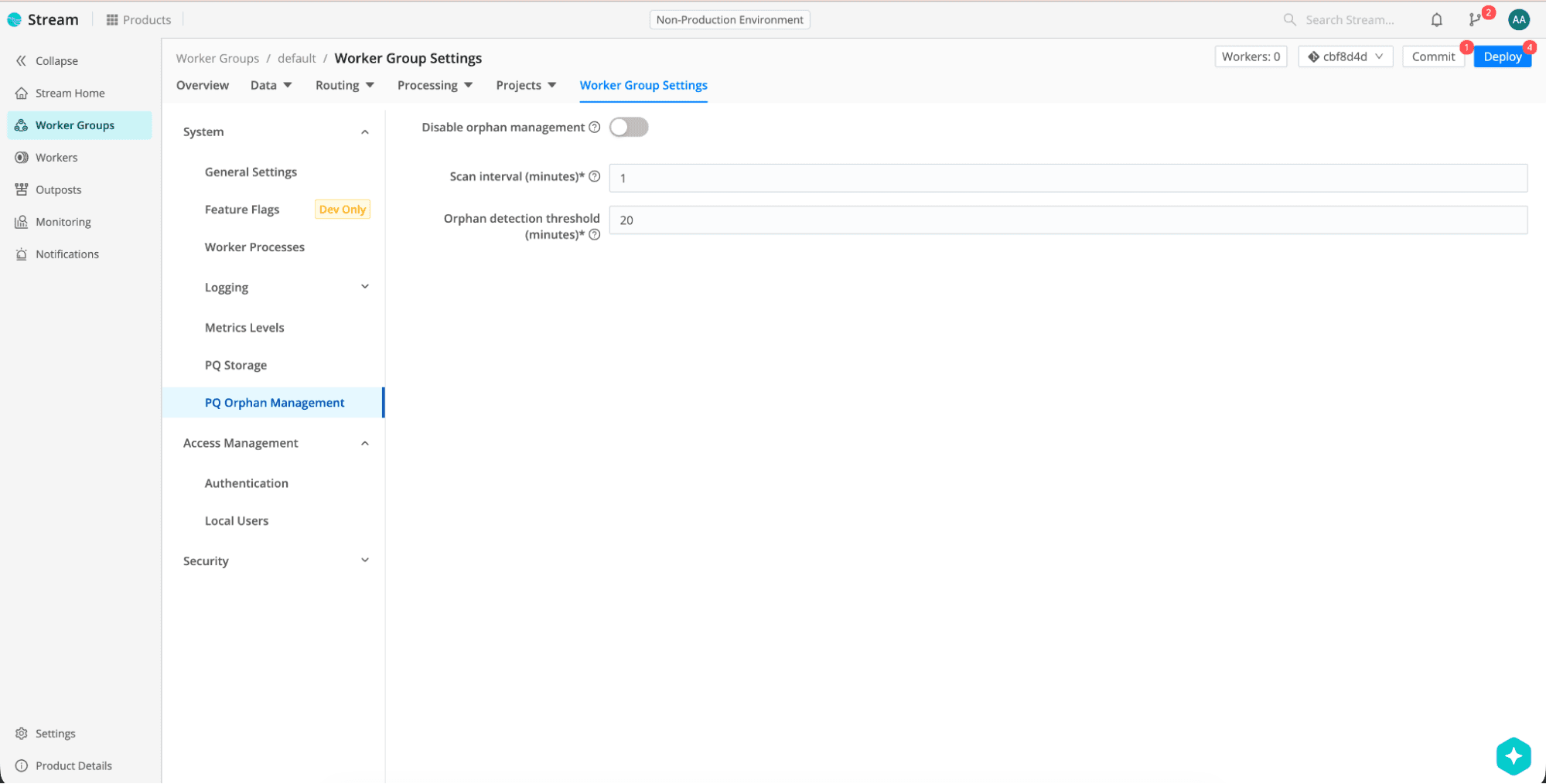Click help icon beside Scan interval
The image size is (1546, 784).
click(594, 176)
